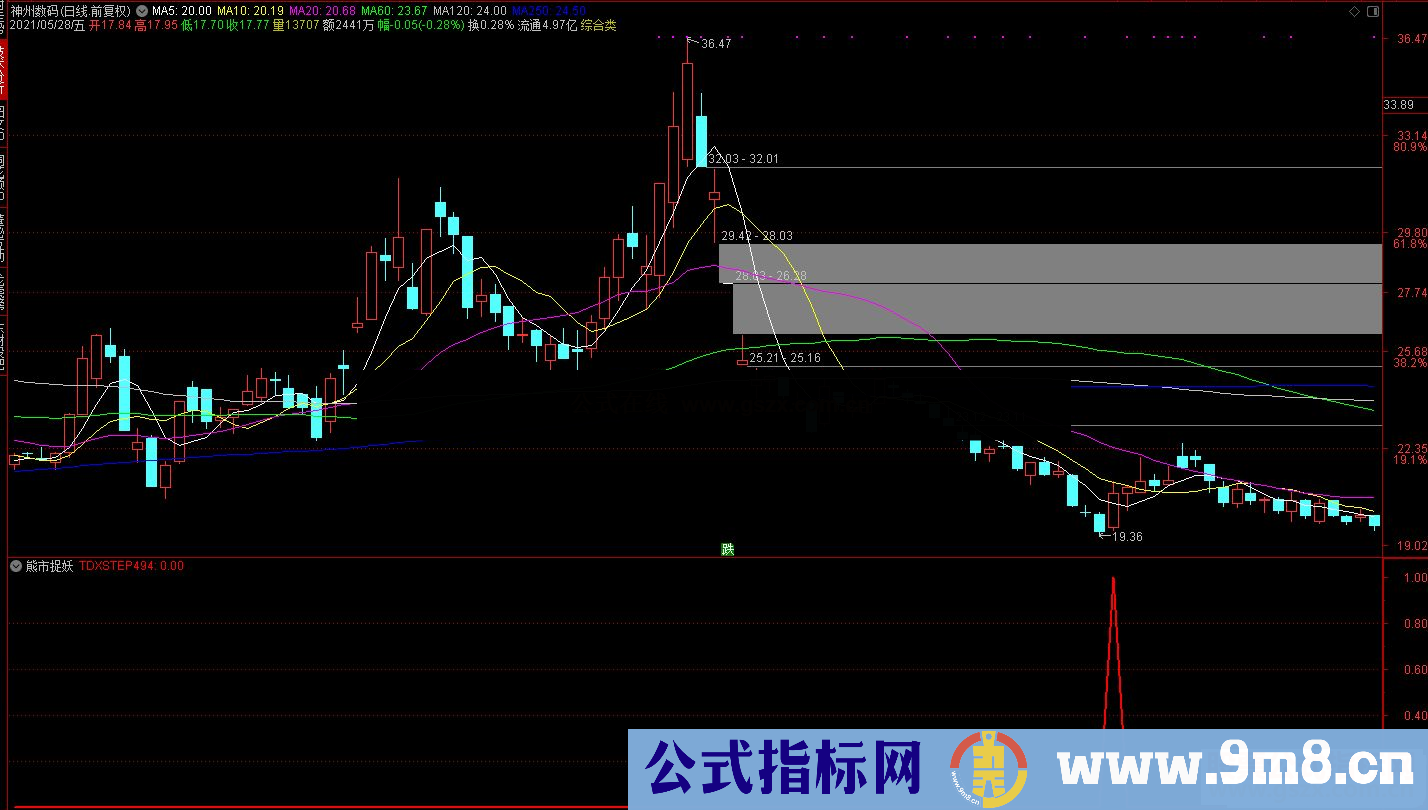Click the diamond beside 熊市捉妖 panel title
Screen dimensions: 1428x810
click(x=14, y=565)
